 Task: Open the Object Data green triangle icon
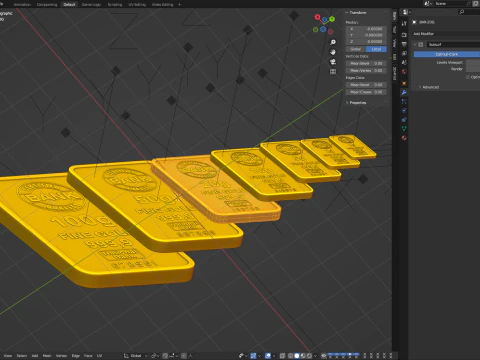coord(404,128)
